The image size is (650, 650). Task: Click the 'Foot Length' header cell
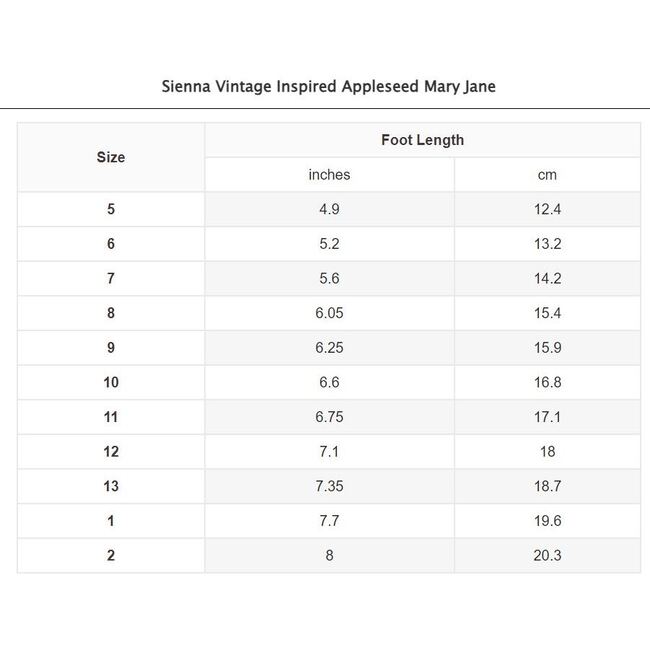pyautogui.click(x=422, y=140)
